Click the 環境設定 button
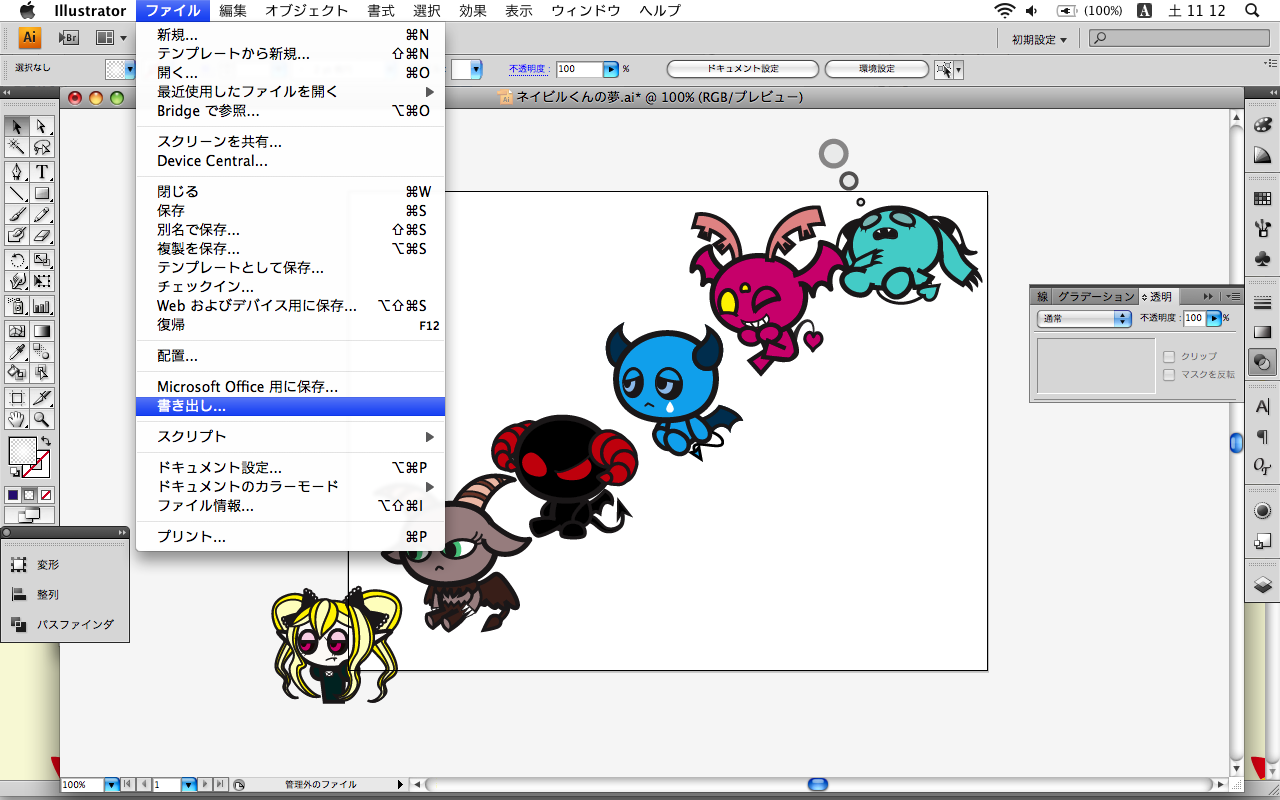This screenshot has height=800, width=1280. pyautogui.click(x=877, y=69)
